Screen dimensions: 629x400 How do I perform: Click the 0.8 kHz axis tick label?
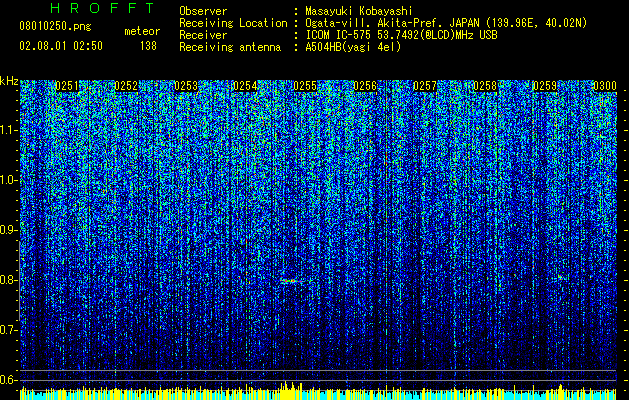click(8, 280)
